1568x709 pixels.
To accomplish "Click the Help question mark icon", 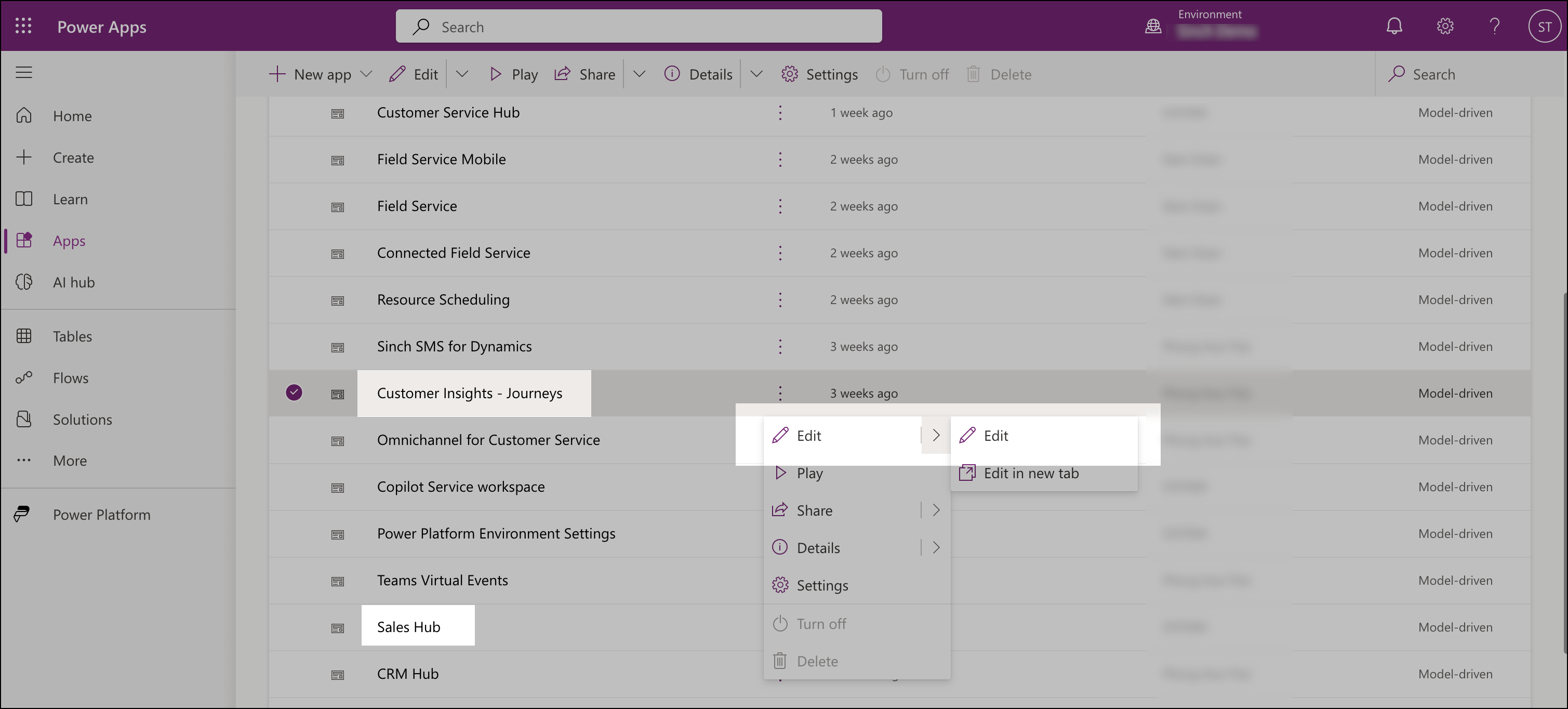I will tap(1494, 26).
